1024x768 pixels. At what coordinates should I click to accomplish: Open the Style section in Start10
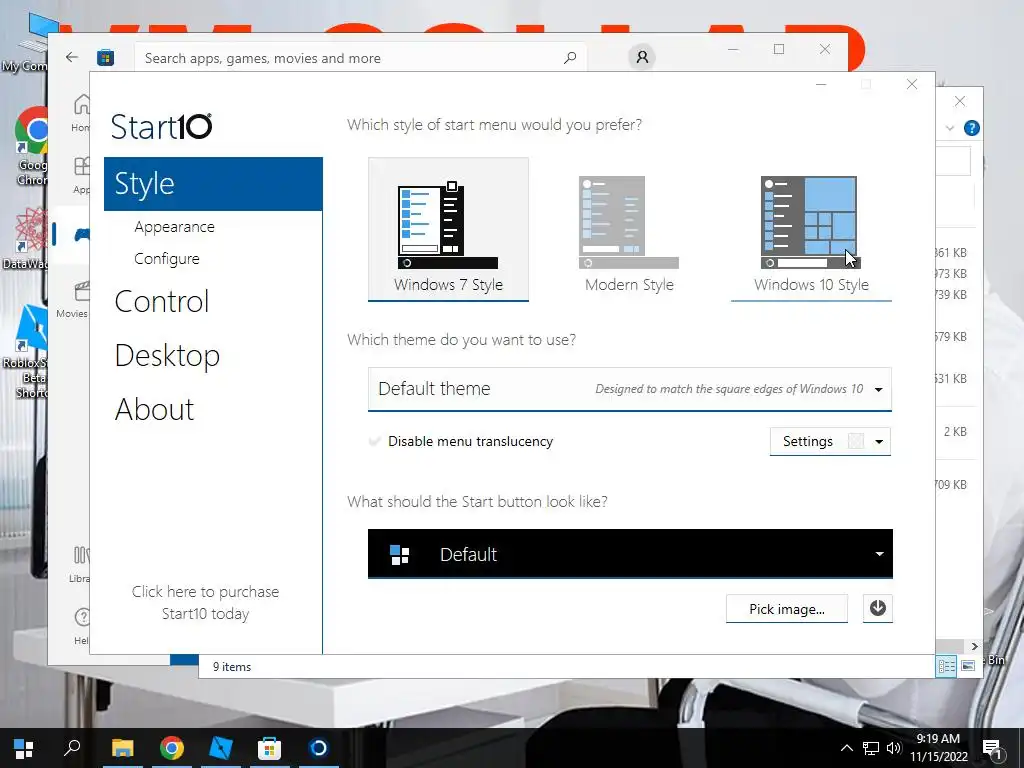click(x=213, y=184)
